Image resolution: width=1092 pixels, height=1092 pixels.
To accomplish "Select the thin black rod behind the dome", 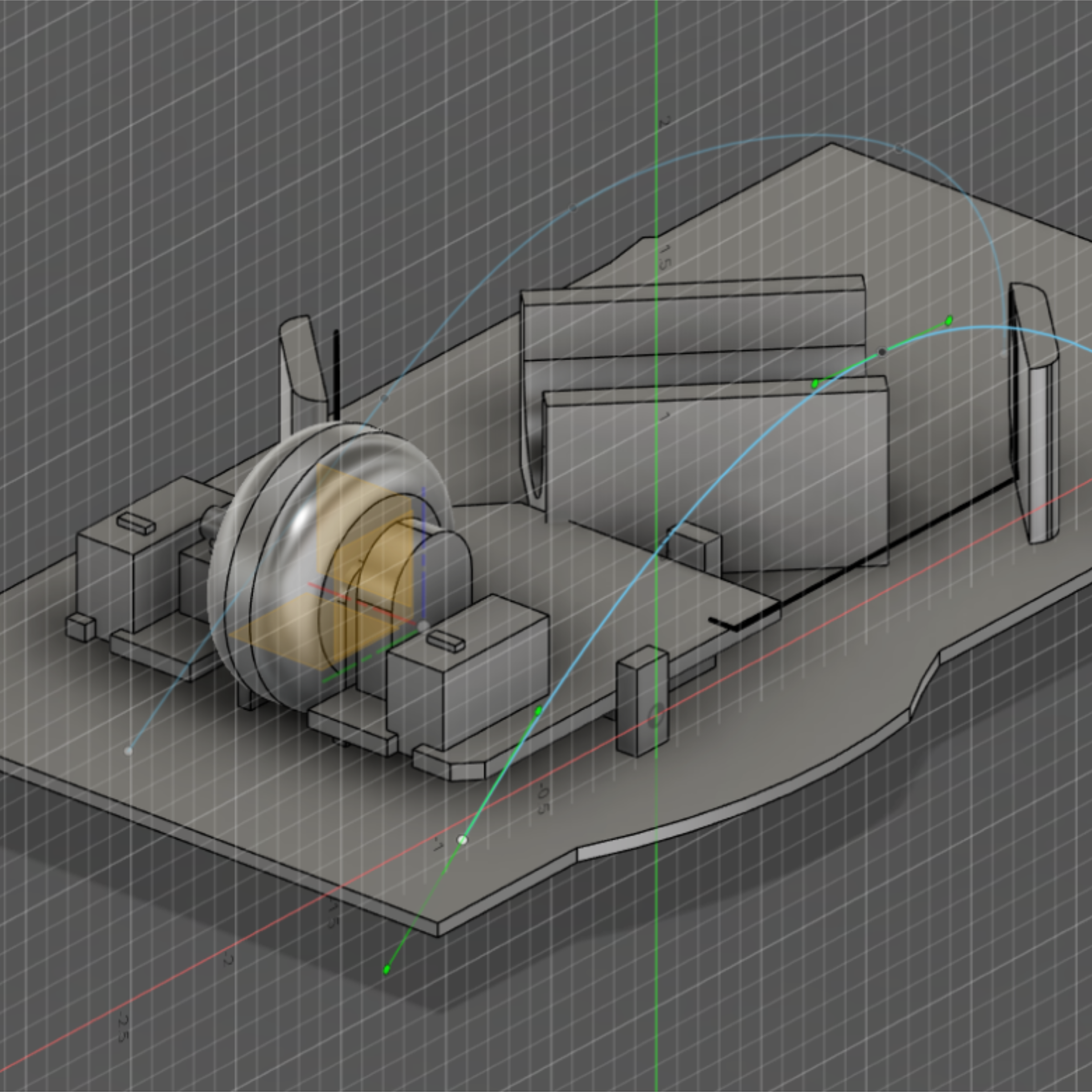I will point(336,376).
